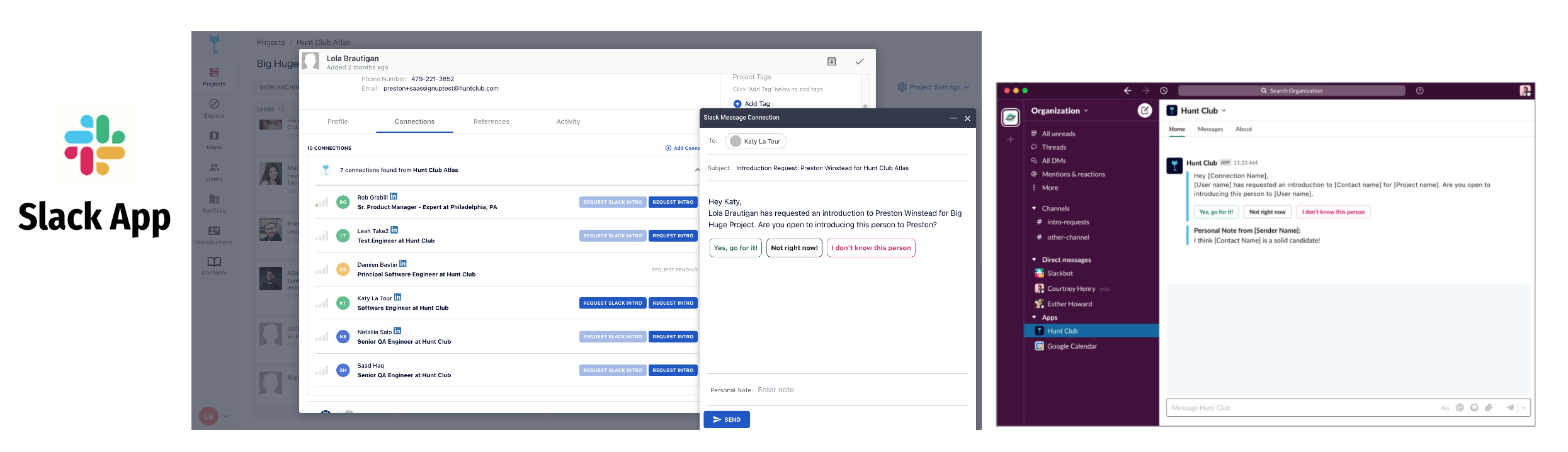Click Slack back navigation arrow
The height and width of the screenshot is (452, 1568).
1127,91
